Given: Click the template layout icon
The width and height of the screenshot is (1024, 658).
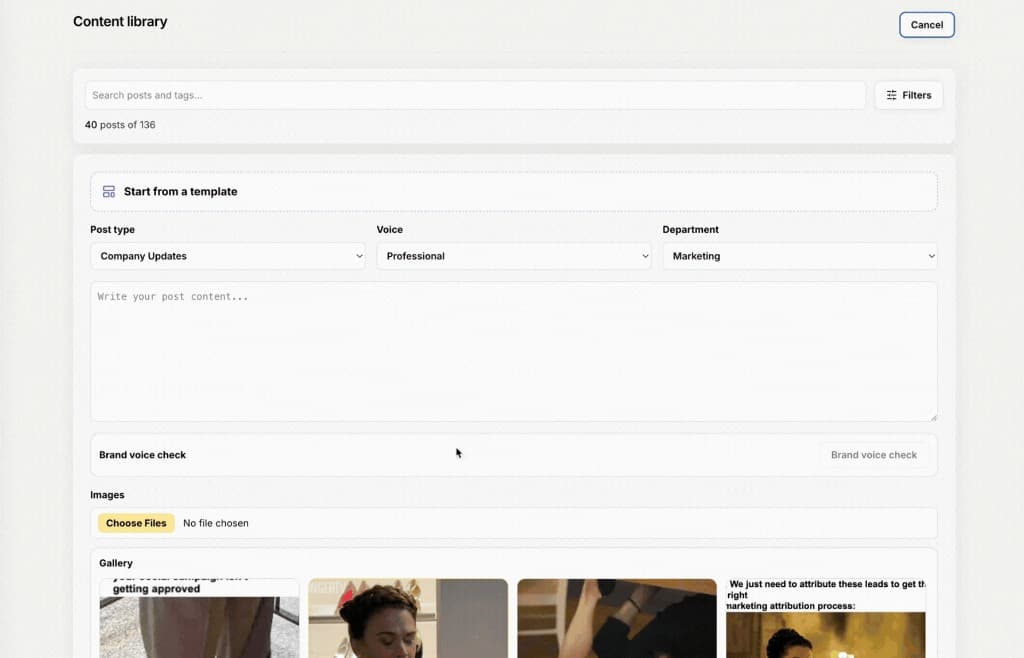Looking at the screenshot, I should [x=109, y=191].
